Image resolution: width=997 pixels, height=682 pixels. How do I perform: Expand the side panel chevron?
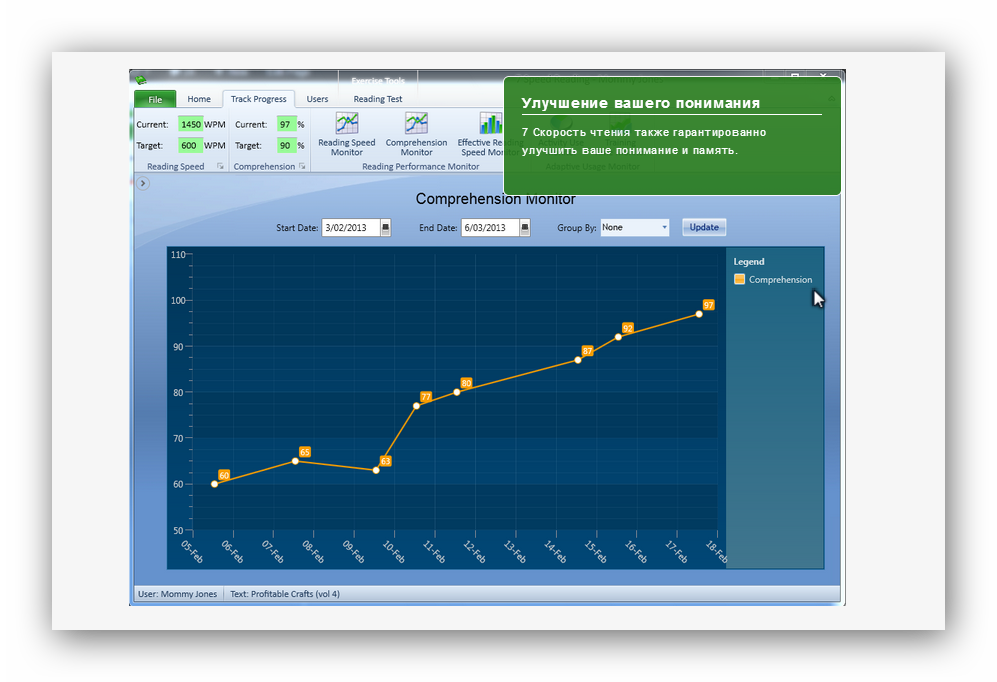(143, 183)
